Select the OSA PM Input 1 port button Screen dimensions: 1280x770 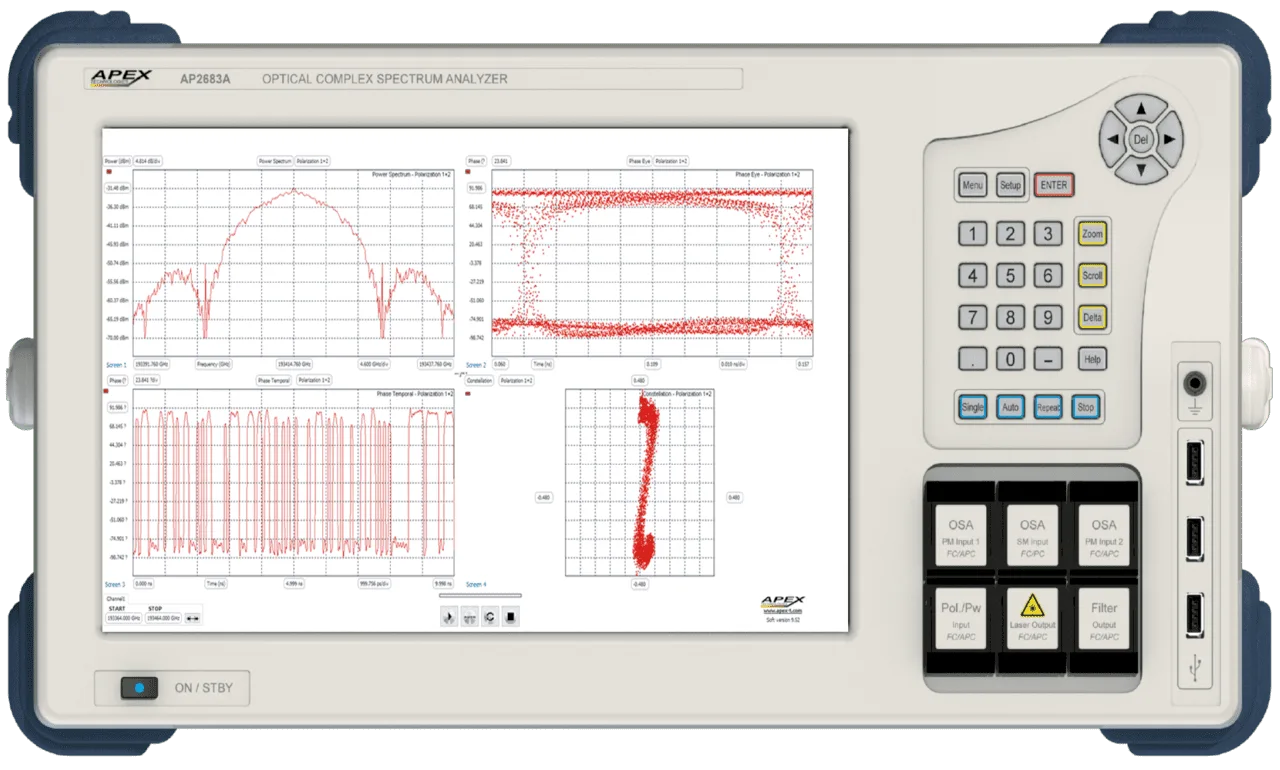pos(958,535)
